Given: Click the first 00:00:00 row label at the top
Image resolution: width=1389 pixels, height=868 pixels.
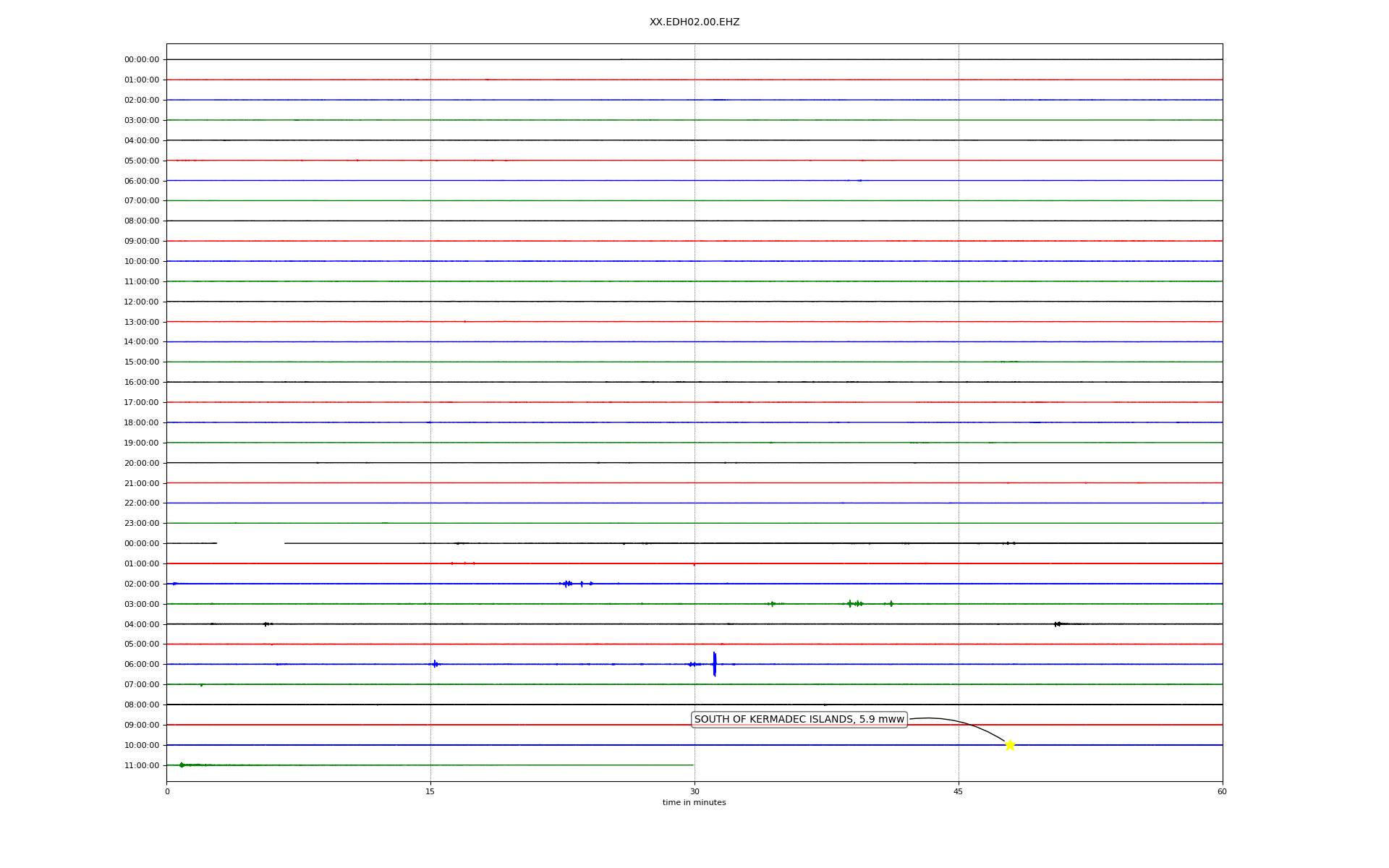Looking at the screenshot, I should click(x=141, y=60).
